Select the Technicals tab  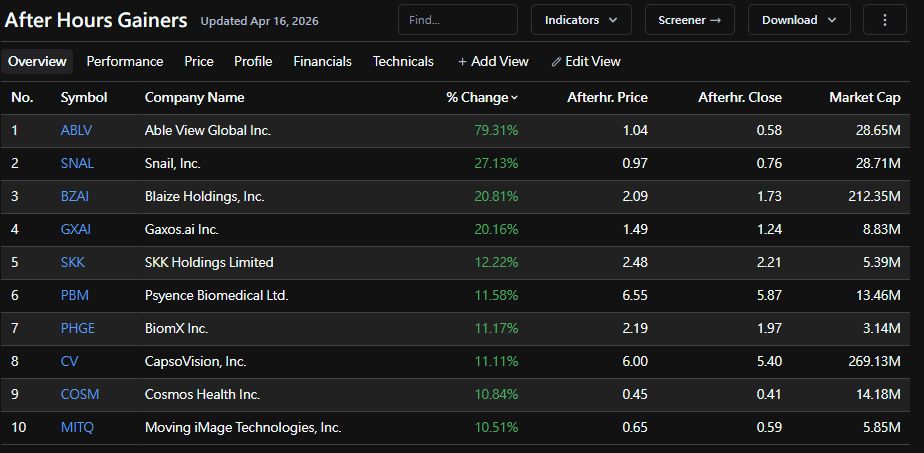pos(403,61)
